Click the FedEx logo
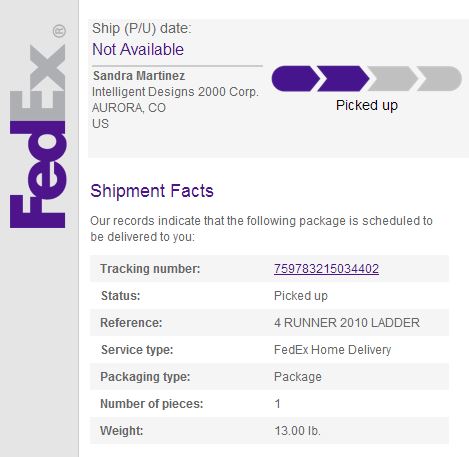Viewport: 469px width, 457px height. [x=37, y=126]
